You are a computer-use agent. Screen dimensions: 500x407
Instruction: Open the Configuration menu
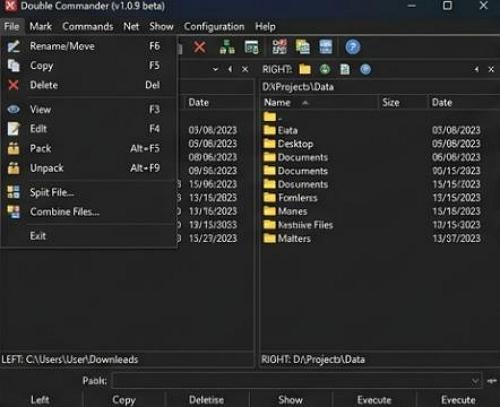coord(214,27)
